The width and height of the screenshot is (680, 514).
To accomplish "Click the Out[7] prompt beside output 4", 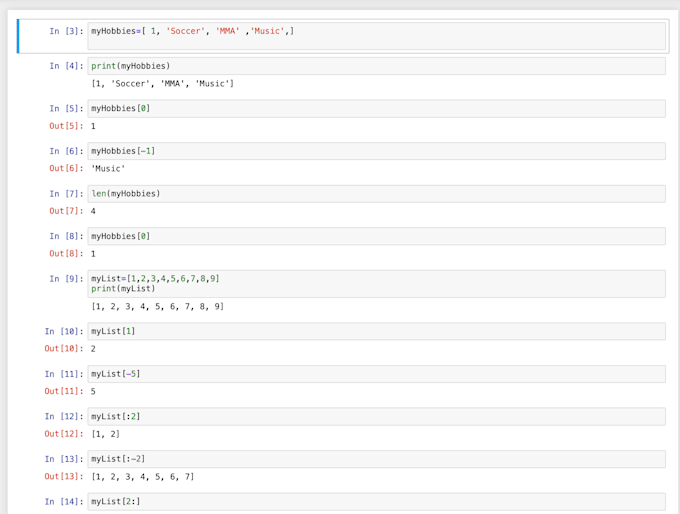I will 67,211.
